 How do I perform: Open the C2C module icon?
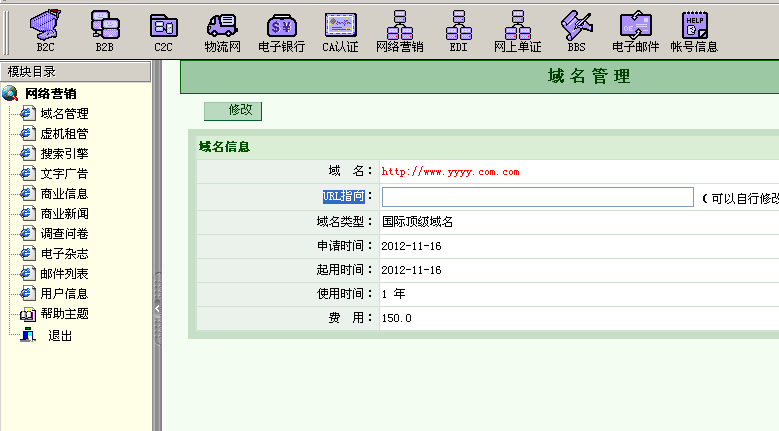[163, 26]
